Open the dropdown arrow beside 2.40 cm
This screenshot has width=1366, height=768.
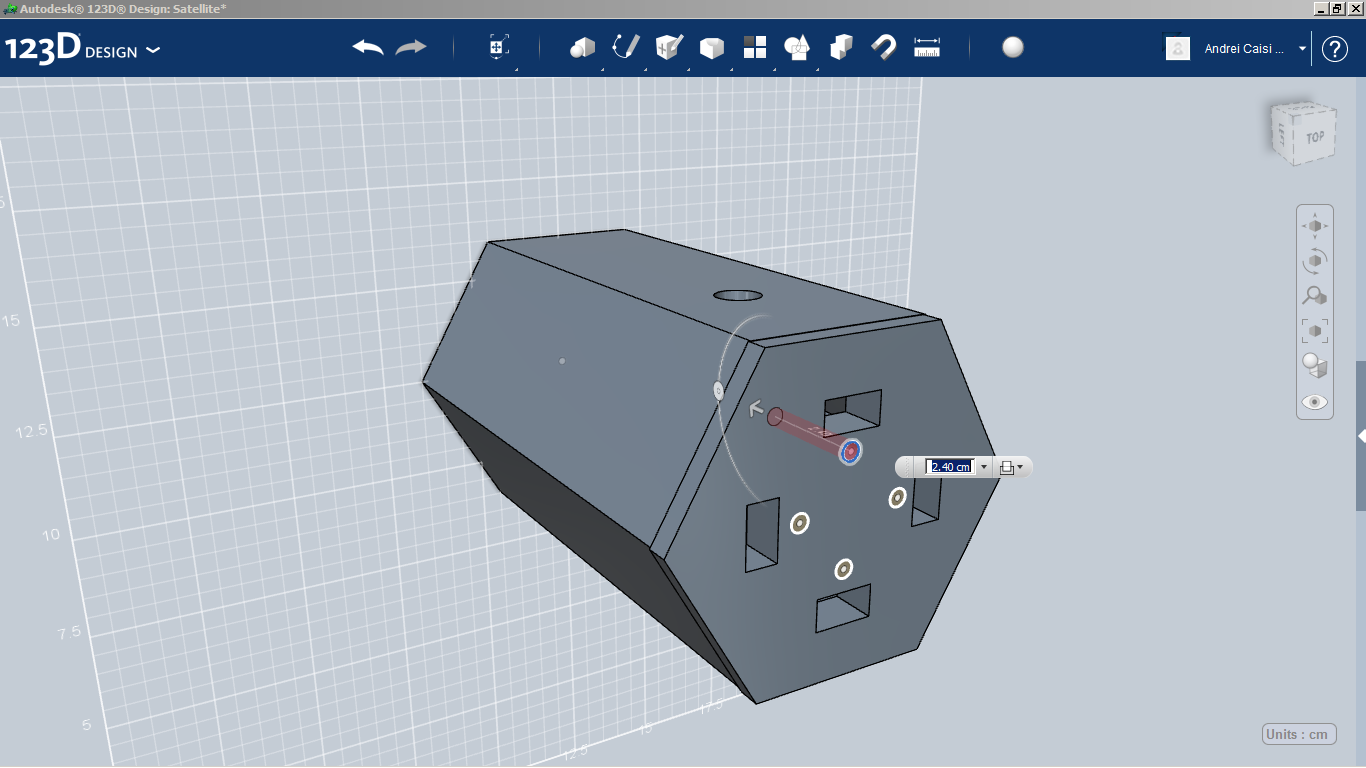984,467
